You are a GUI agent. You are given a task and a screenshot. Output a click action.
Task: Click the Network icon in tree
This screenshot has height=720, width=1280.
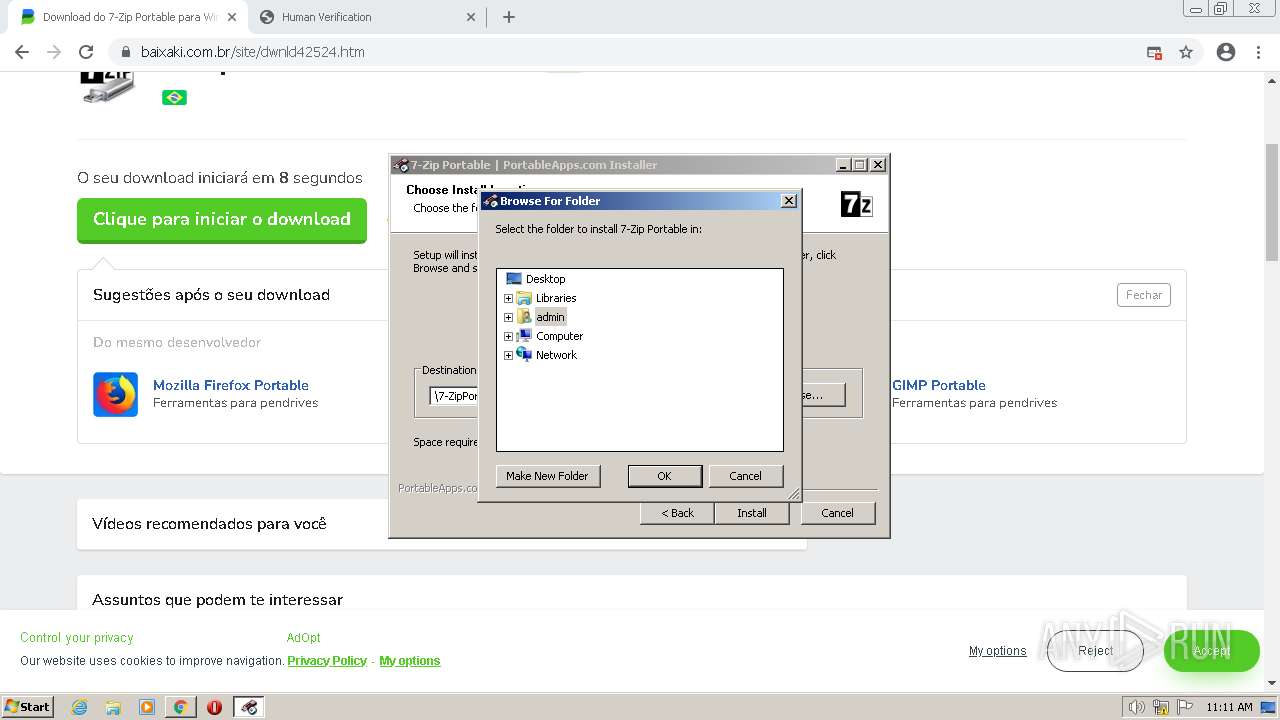(x=524, y=355)
